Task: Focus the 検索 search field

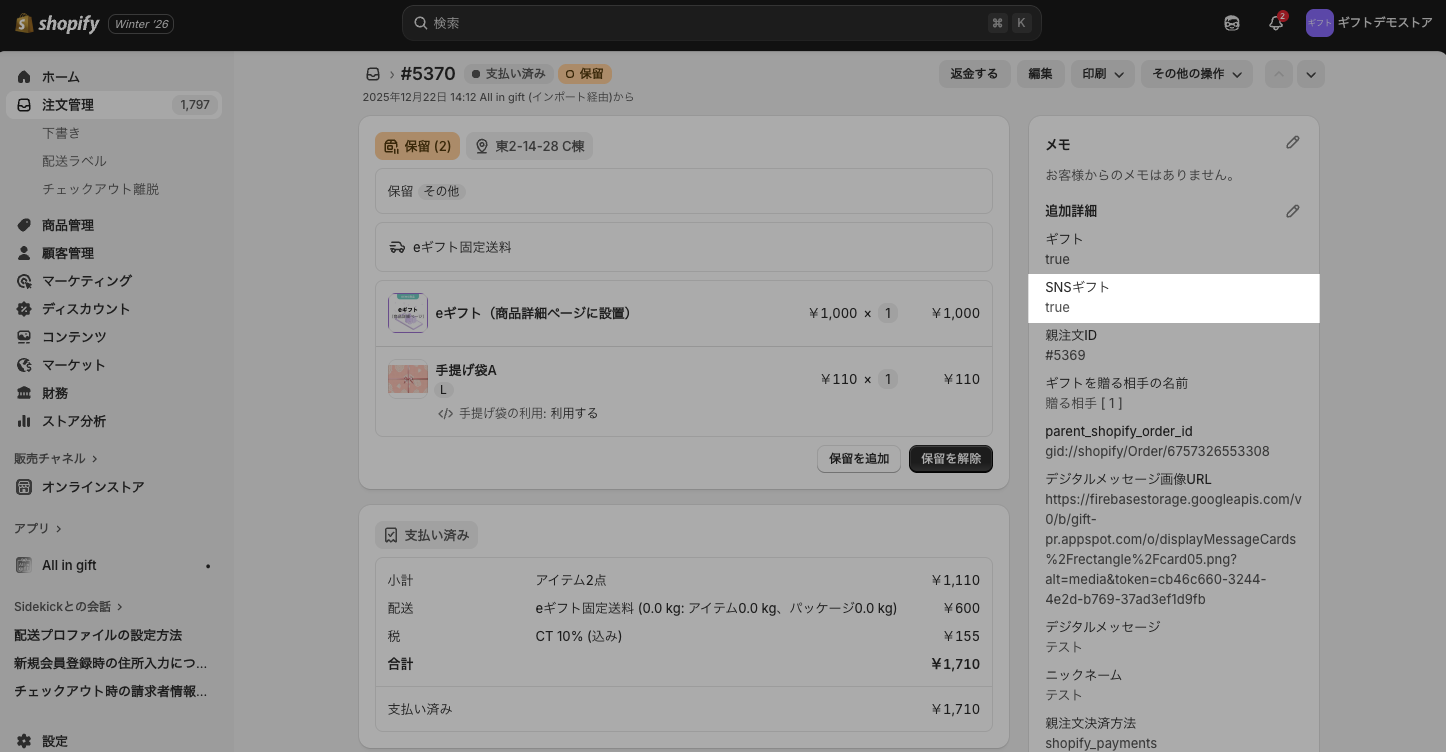Action: coord(721,23)
